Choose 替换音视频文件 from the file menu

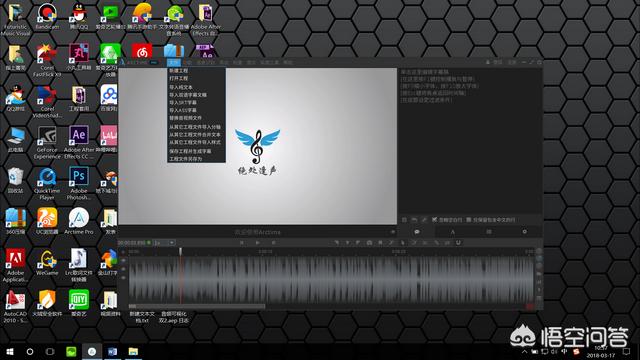tap(185, 118)
